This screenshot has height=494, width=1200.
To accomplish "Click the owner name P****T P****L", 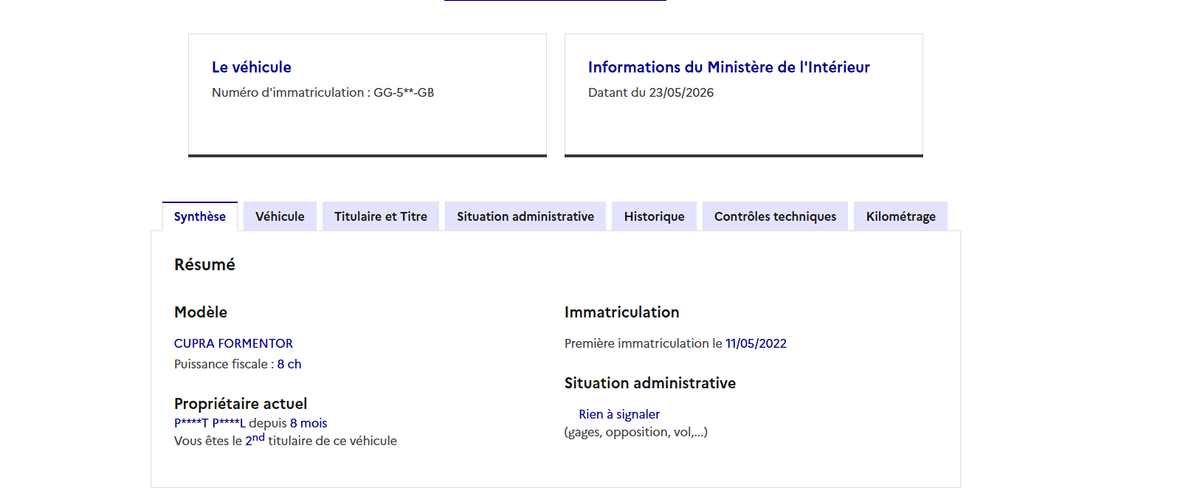I will 210,423.
